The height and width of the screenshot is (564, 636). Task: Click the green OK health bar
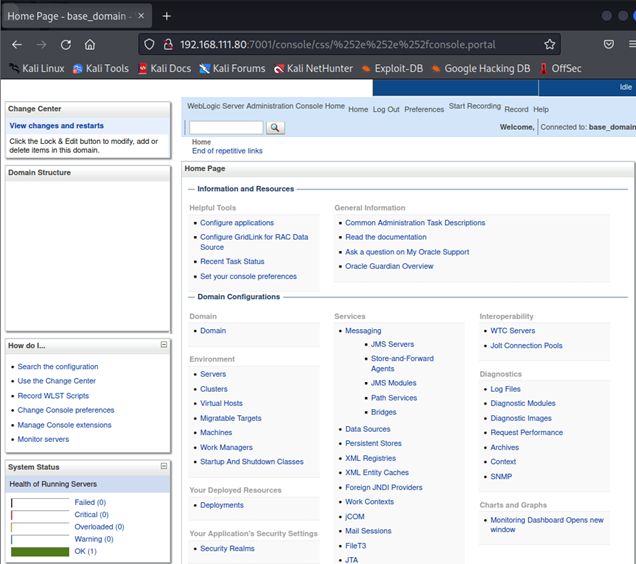pos(40,552)
